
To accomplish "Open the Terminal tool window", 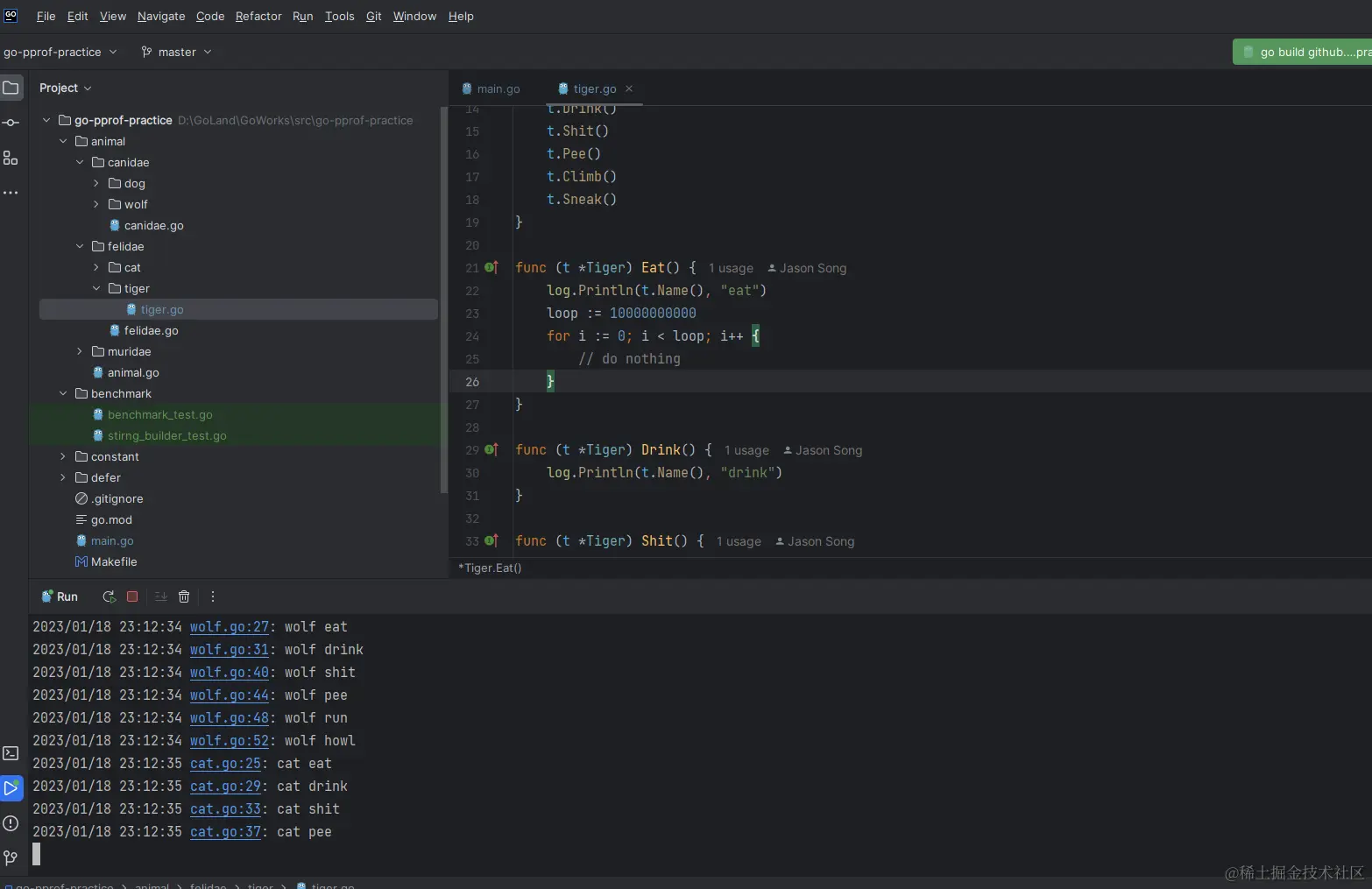I will [x=11, y=753].
